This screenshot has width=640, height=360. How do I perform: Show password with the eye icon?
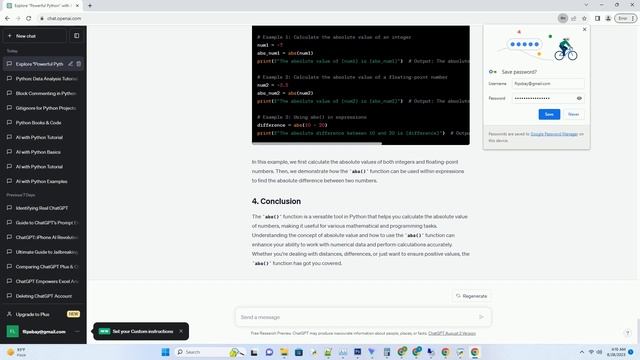click(x=579, y=98)
